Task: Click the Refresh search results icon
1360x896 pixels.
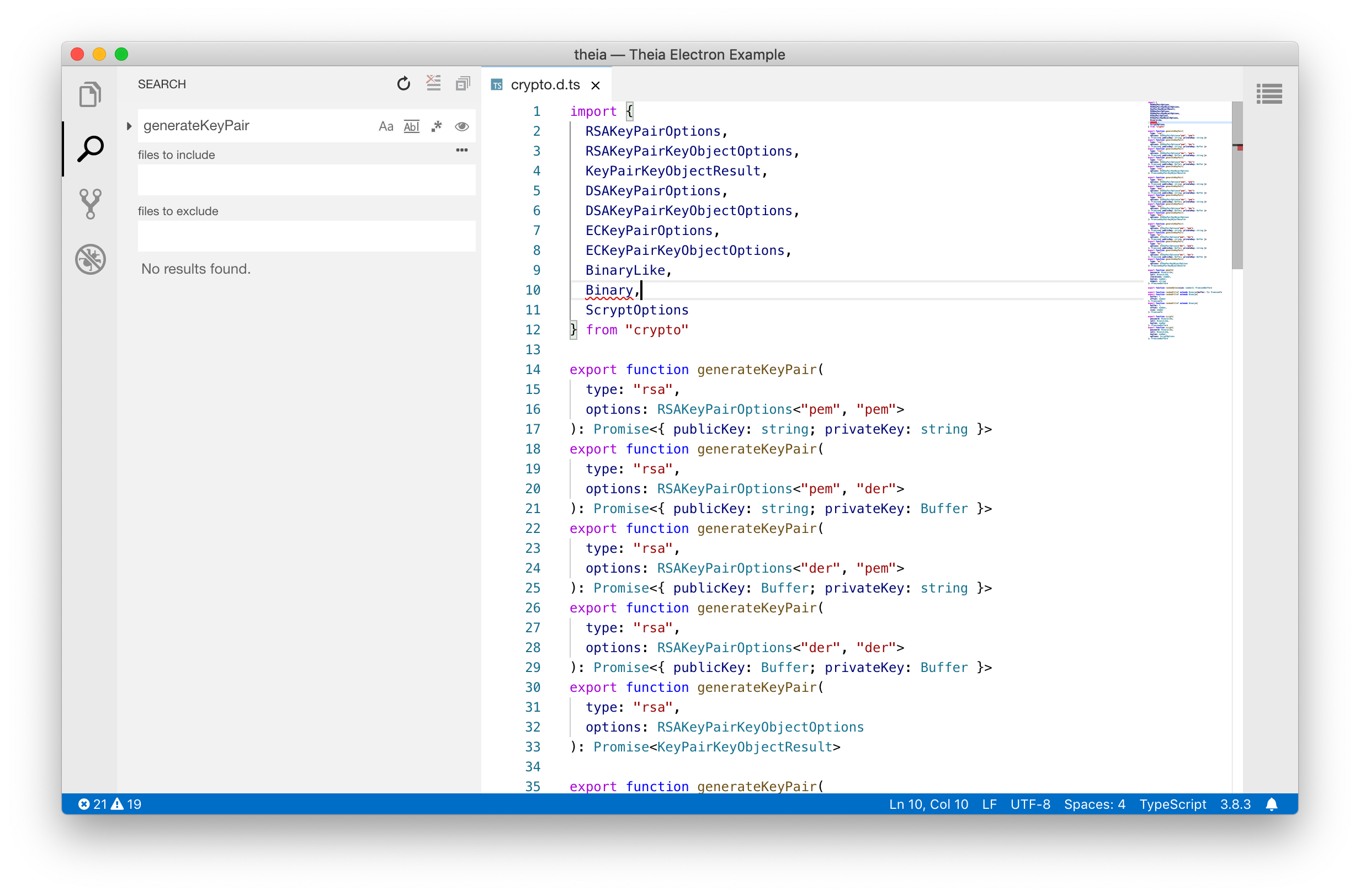Action: [x=403, y=84]
